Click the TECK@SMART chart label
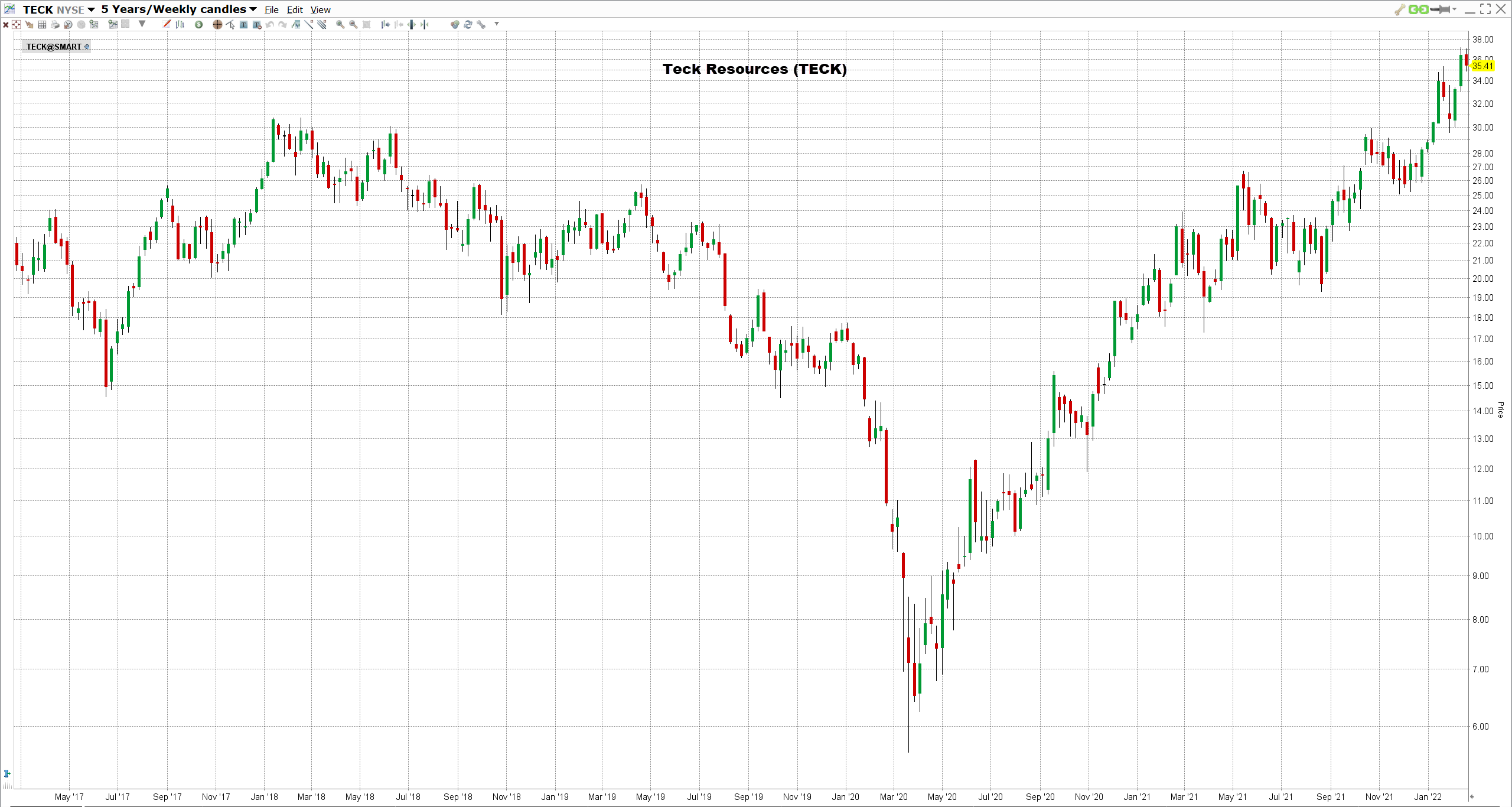1512x807 pixels. [54, 47]
